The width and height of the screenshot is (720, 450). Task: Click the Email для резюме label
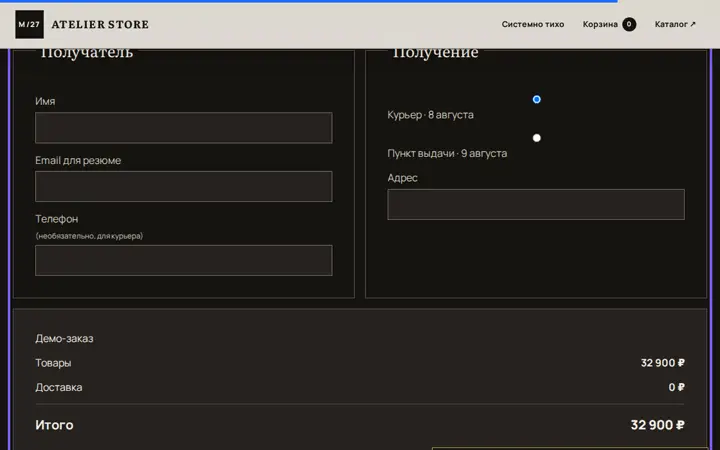click(78, 160)
